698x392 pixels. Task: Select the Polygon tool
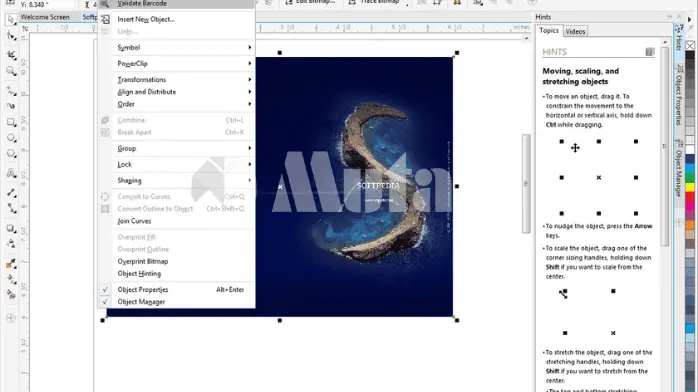pos(11,154)
